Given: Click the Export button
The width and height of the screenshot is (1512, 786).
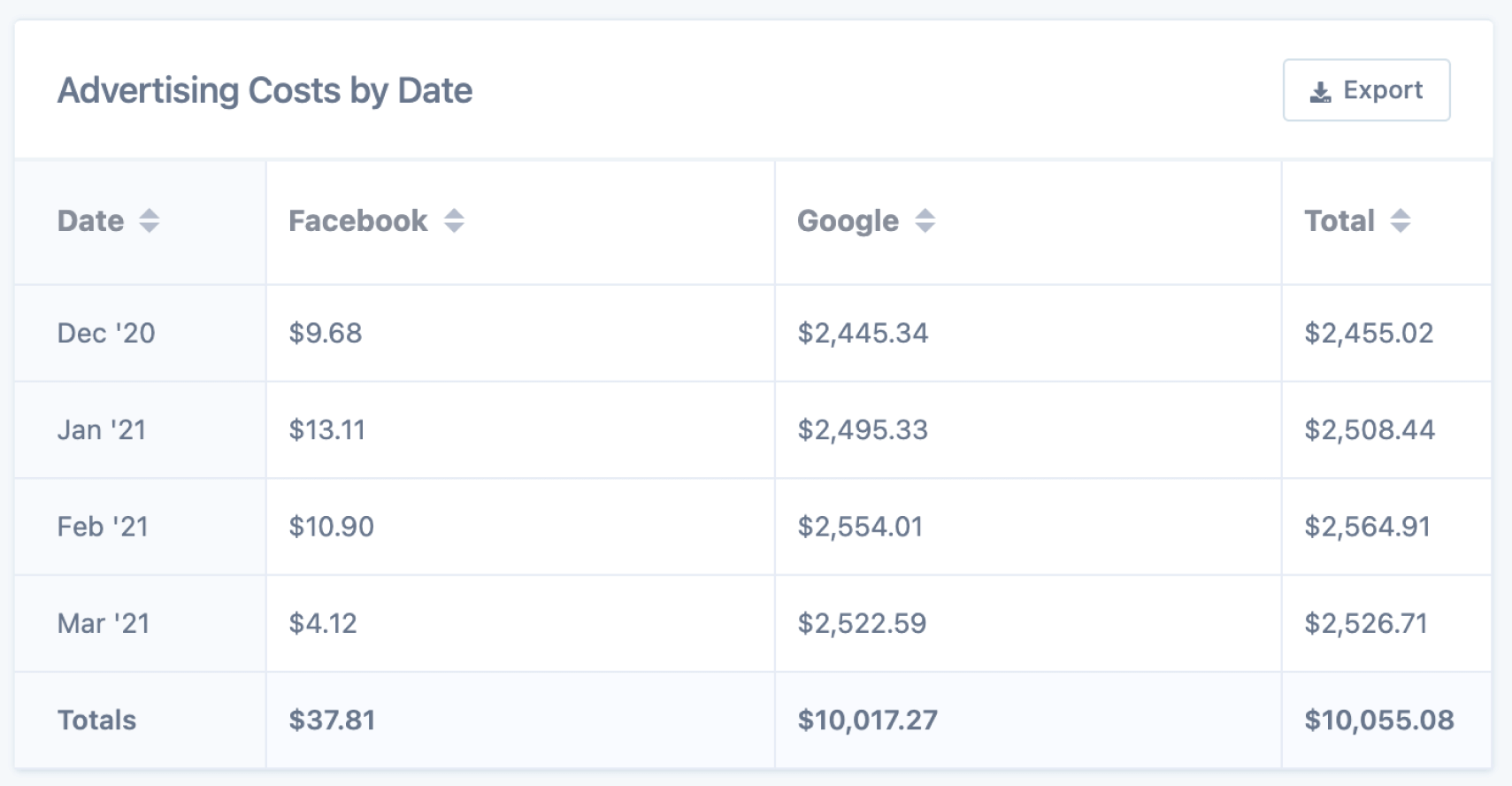Looking at the screenshot, I should click(x=1366, y=90).
